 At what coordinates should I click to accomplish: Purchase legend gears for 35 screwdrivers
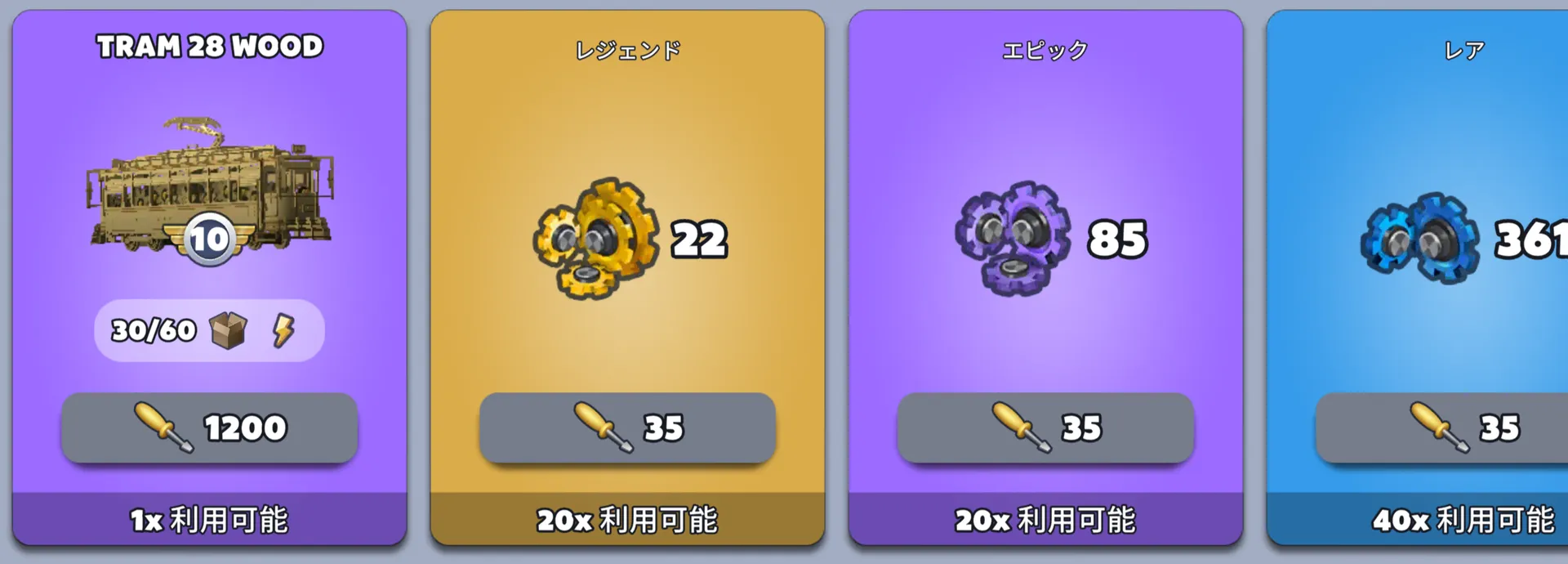tap(627, 427)
